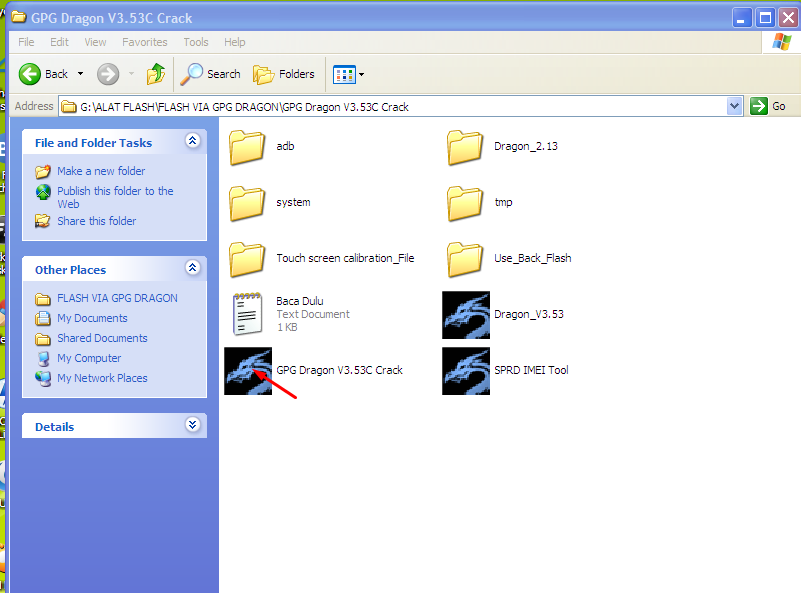Select the 'SPRD IMEI Tool' file name
Viewport: 801px width, 593px height.
pyautogui.click(x=531, y=370)
